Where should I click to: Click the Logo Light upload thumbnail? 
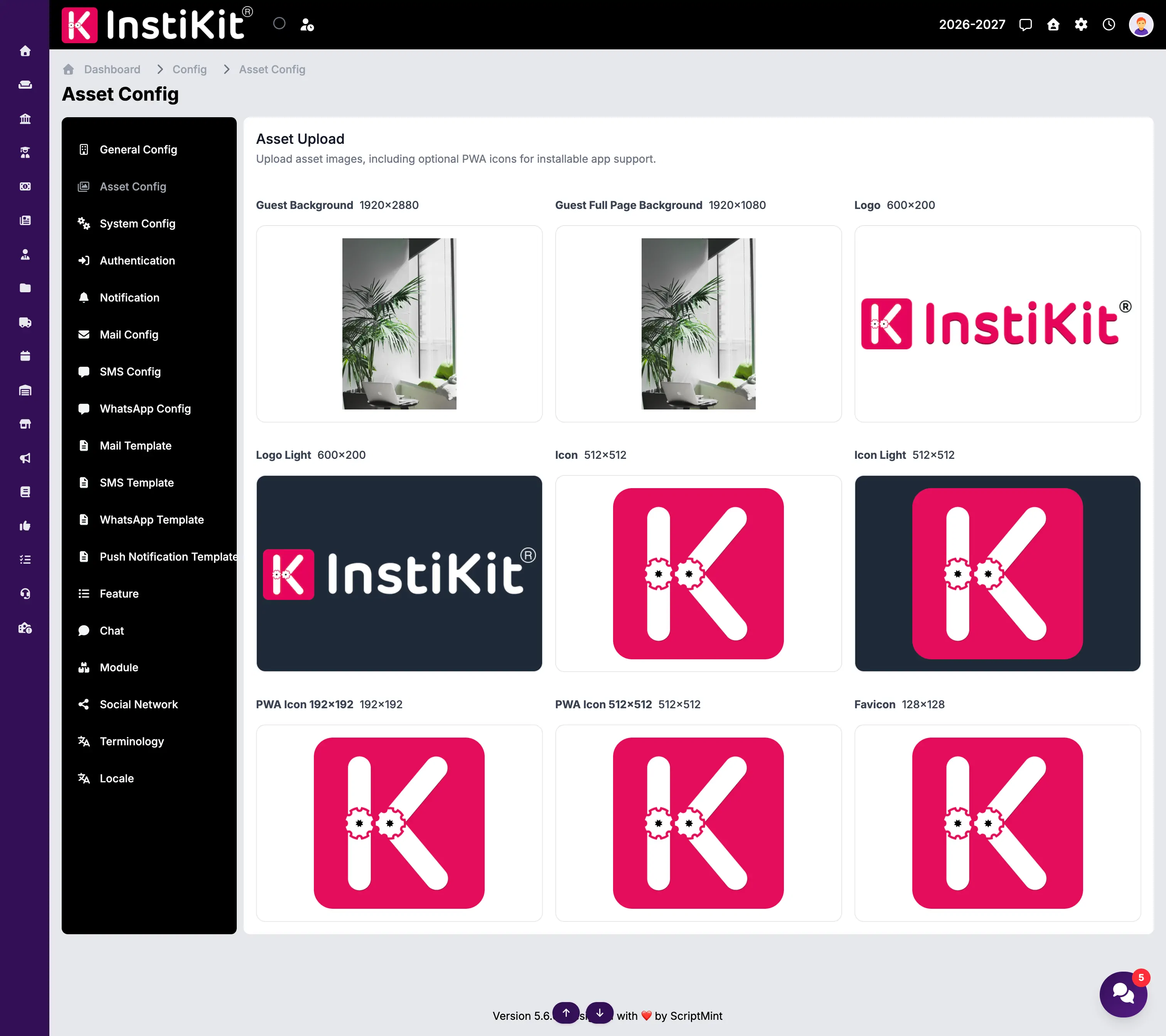tap(399, 573)
